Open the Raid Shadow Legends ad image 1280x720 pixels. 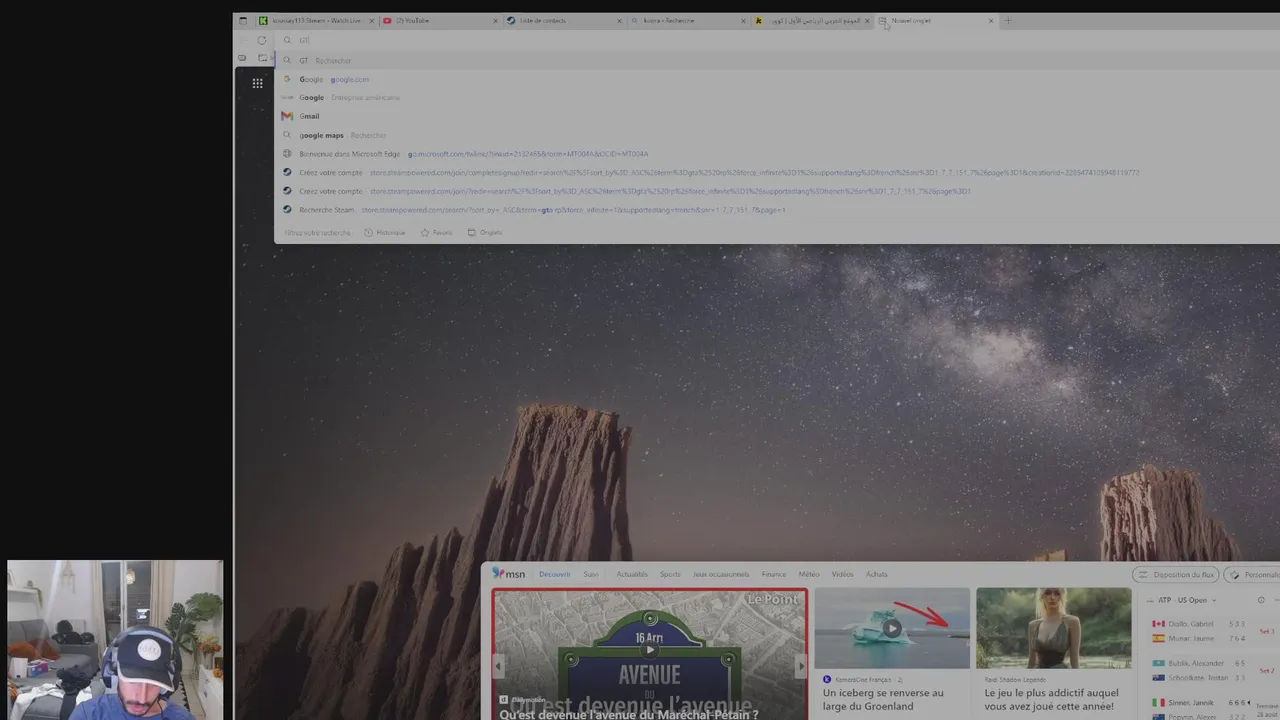pos(1054,628)
